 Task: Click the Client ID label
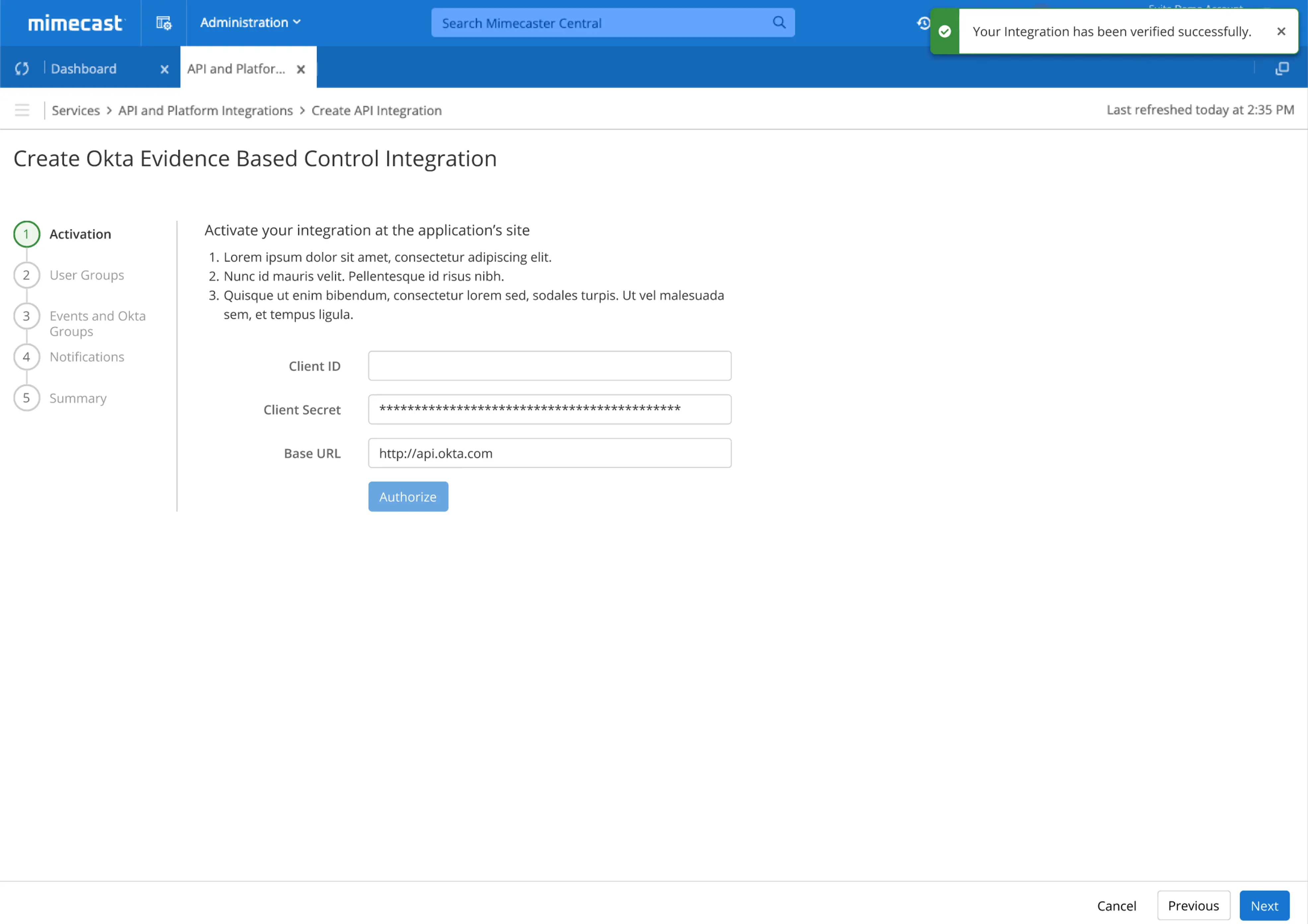314,366
